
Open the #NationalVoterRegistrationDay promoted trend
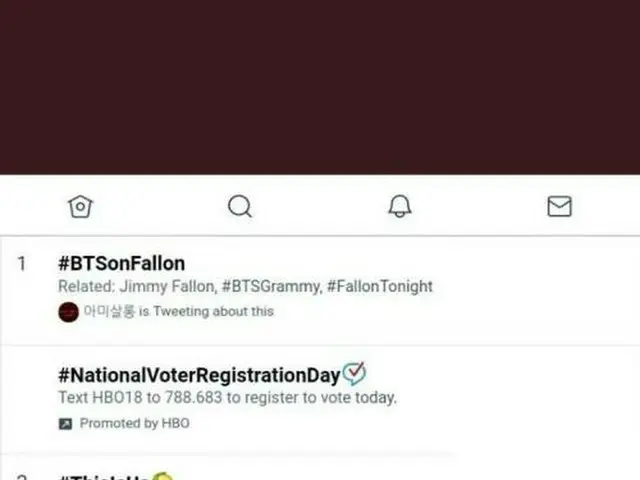click(x=199, y=376)
